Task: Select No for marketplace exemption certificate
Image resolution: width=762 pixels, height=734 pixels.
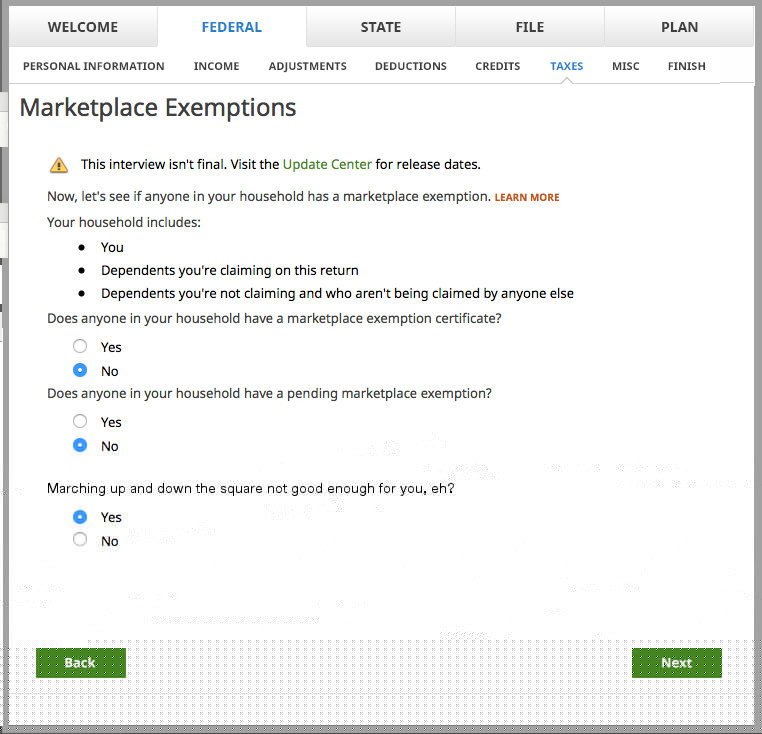Action: (x=80, y=371)
